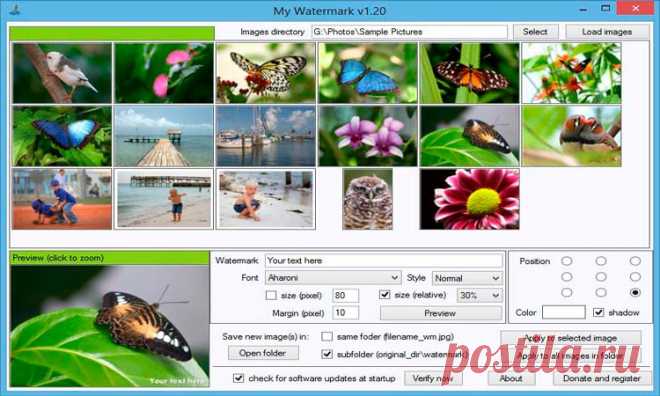Select the blue butterfly on green leaves thumbnail
The width and height of the screenshot is (660, 396).
tap(62, 136)
